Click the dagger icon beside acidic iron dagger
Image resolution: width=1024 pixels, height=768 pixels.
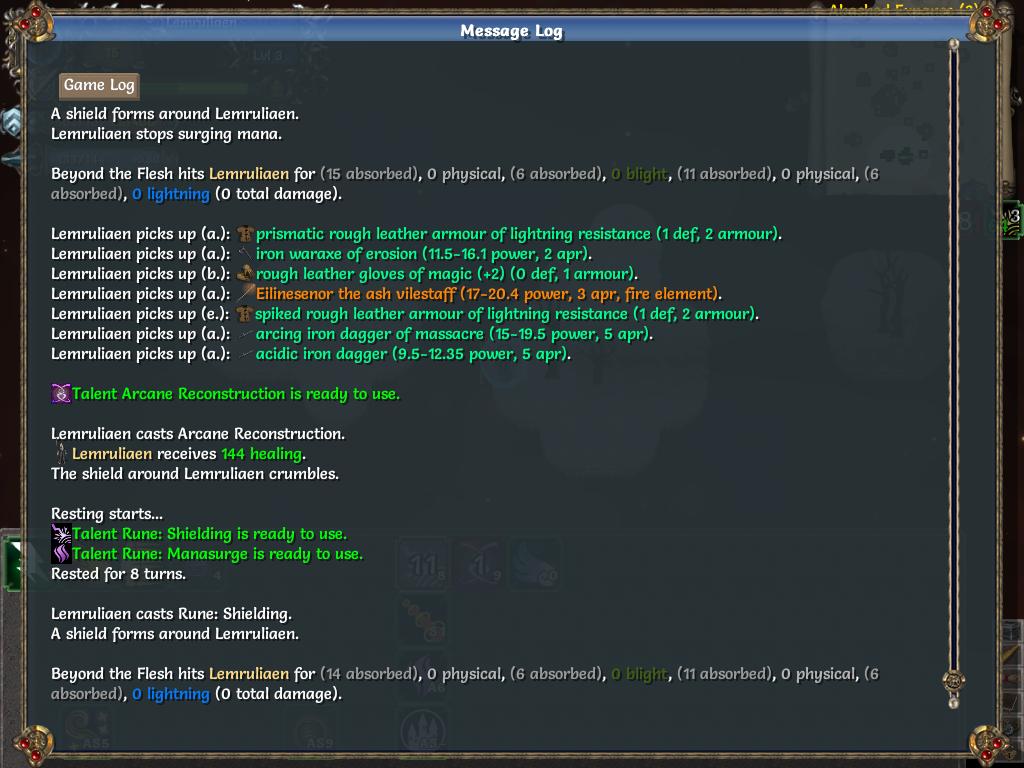click(x=245, y=354)
